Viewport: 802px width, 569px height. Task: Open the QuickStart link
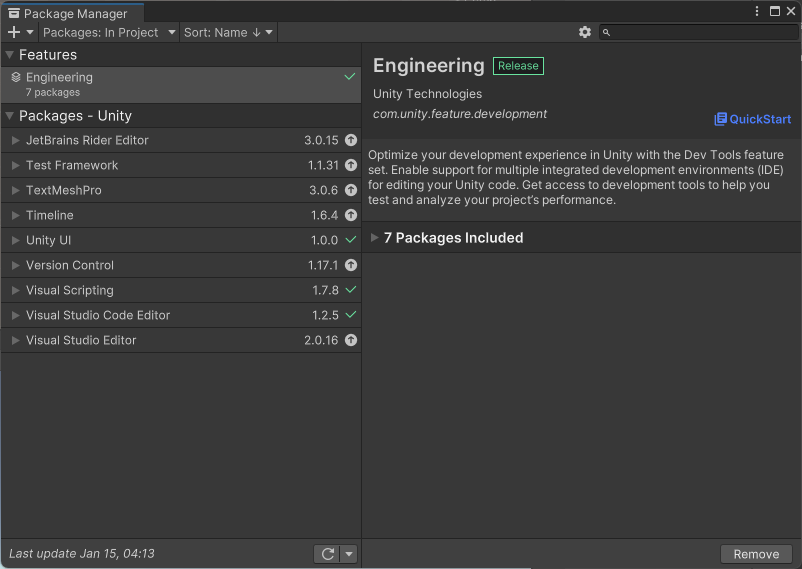pyautogui.click(x=752, y=119)
